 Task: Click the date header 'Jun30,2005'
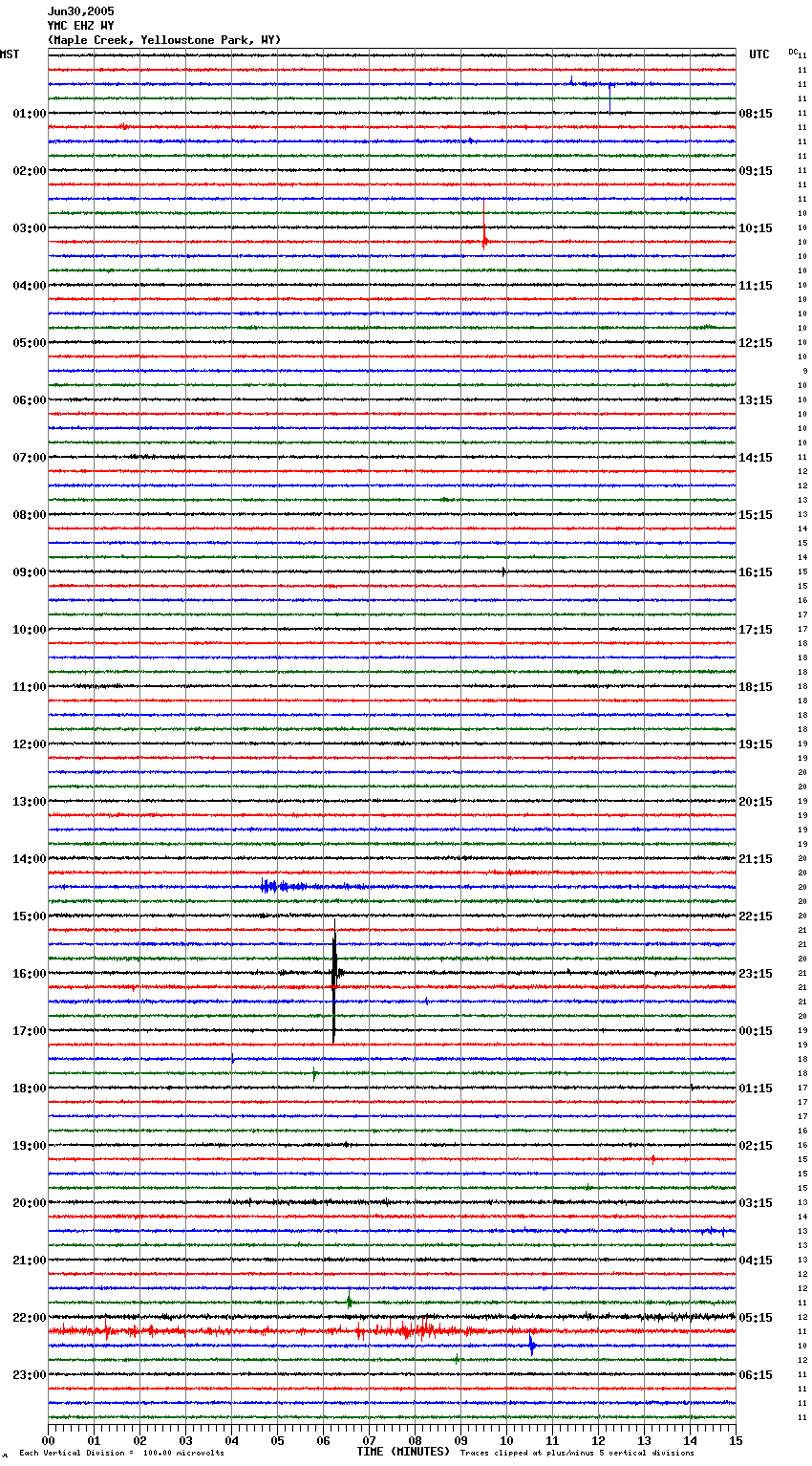coord(80,11)
